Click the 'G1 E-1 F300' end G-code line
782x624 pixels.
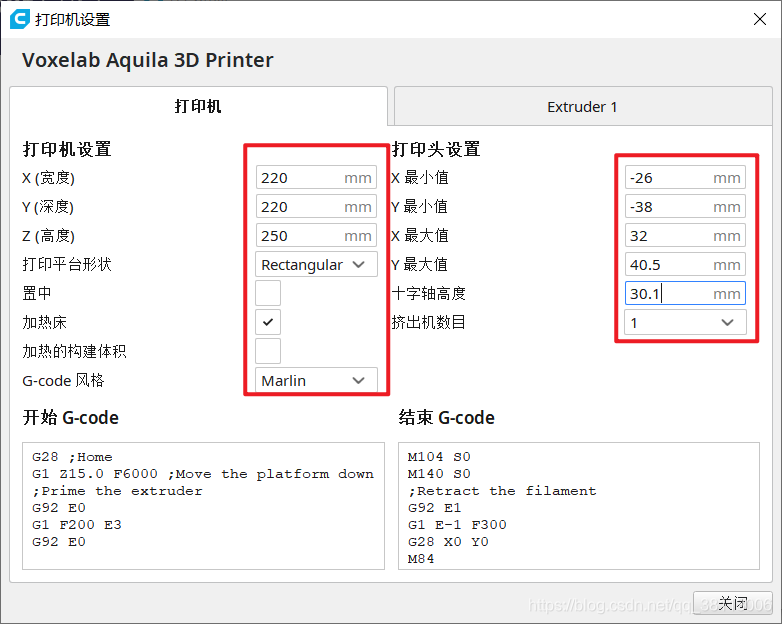tap(457, 525)
